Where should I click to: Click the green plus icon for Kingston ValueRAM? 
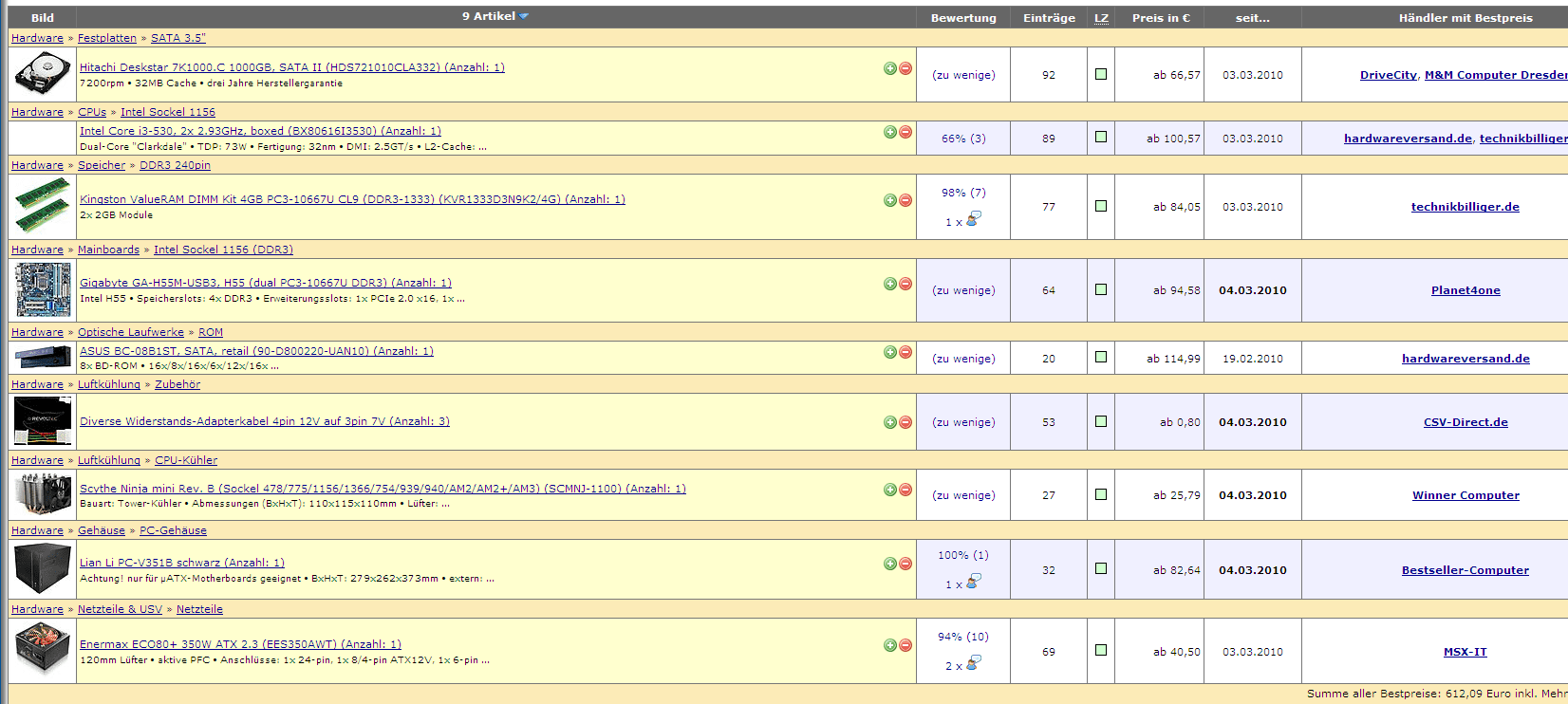point(890,200)
